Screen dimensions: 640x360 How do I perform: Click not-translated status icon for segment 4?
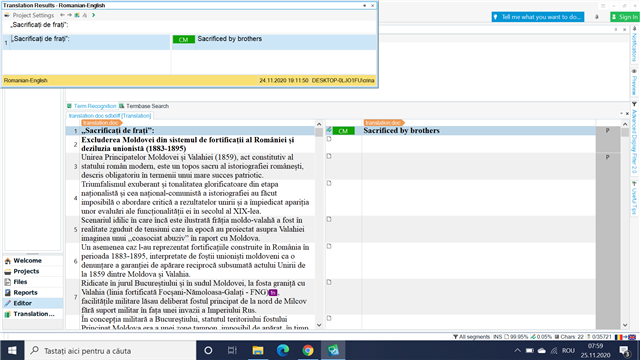(329, 183)
